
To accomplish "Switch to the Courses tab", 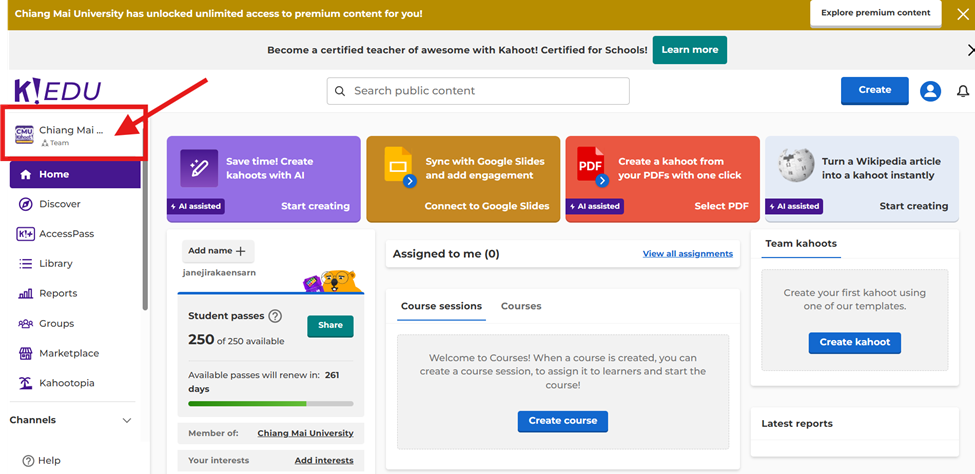I will click(x=521, y=306).
